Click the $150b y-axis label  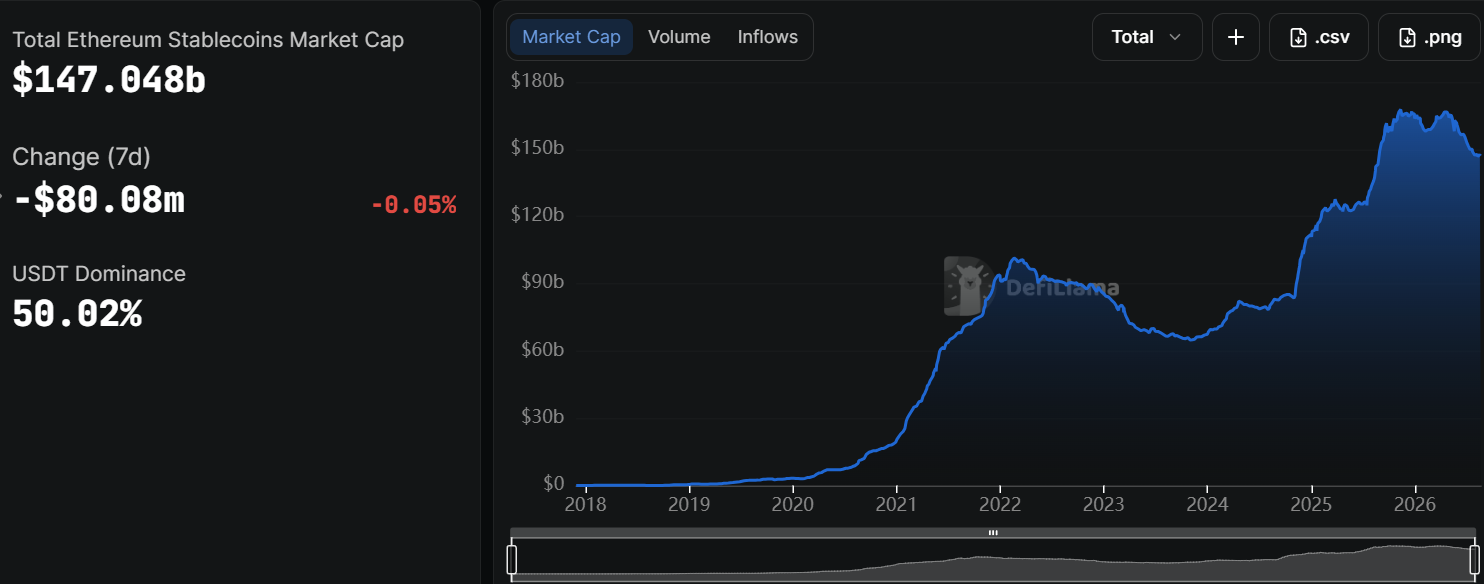click(x=538, y=148)
